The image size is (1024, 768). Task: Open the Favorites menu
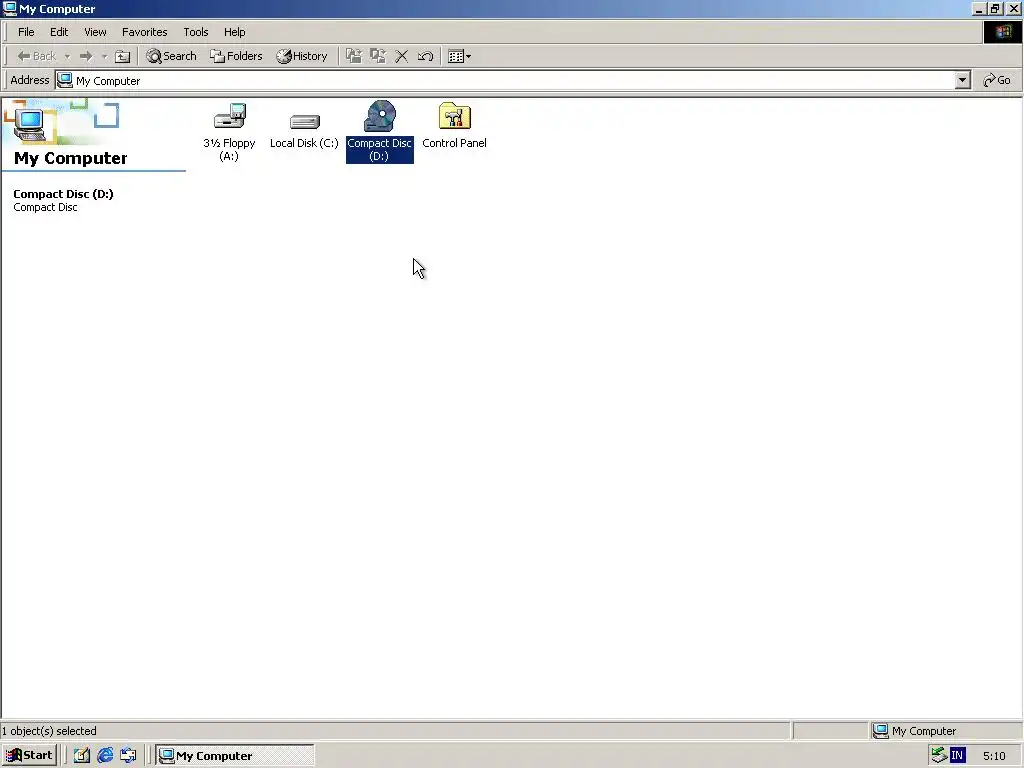145,32
